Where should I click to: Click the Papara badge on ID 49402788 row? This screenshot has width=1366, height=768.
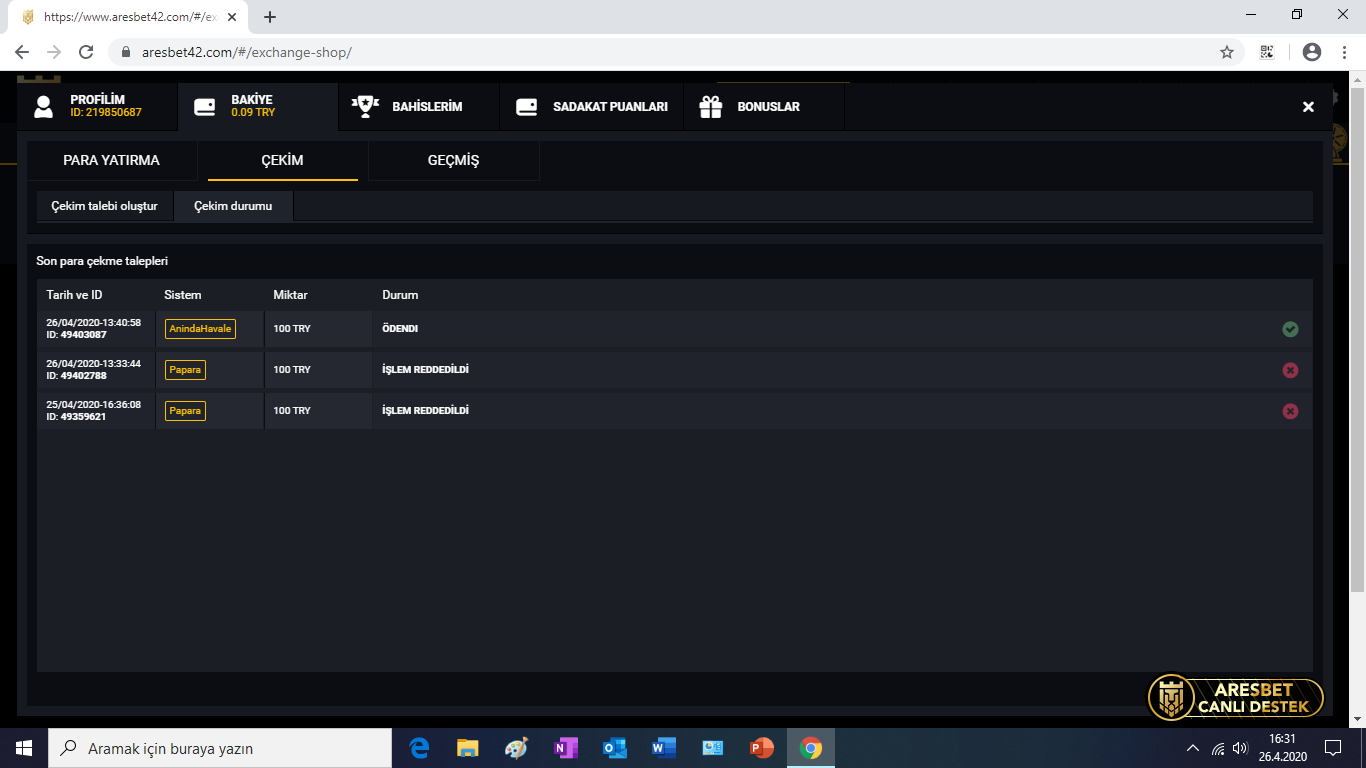click(x=185, y=370)
